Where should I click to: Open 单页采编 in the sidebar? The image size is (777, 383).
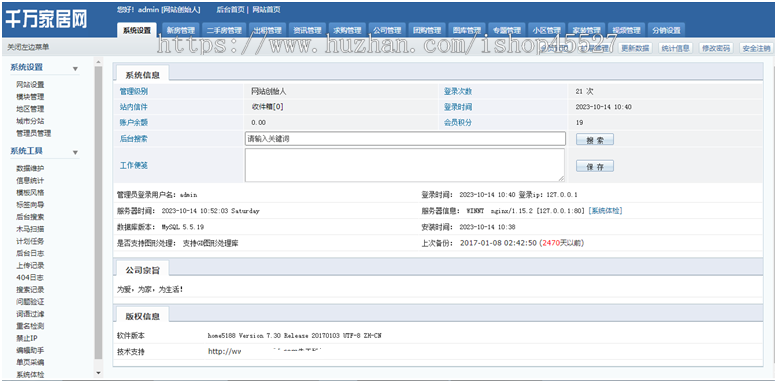tap(30, 362)
